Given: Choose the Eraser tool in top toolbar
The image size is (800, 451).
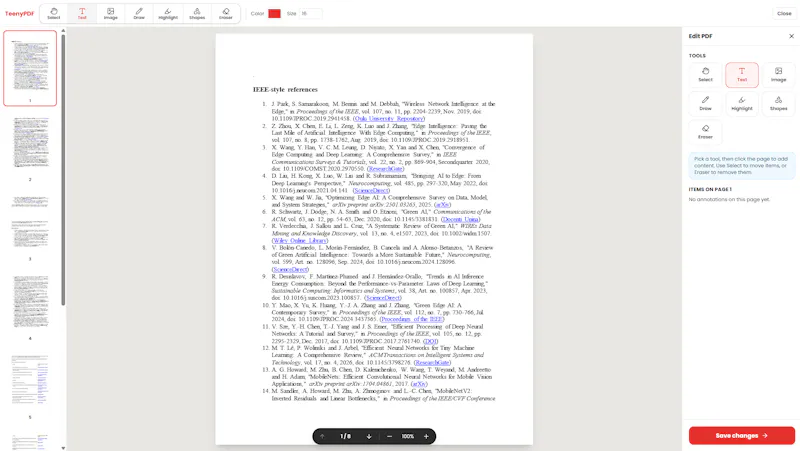Looking at the screenshot, I should pos(226,14).
